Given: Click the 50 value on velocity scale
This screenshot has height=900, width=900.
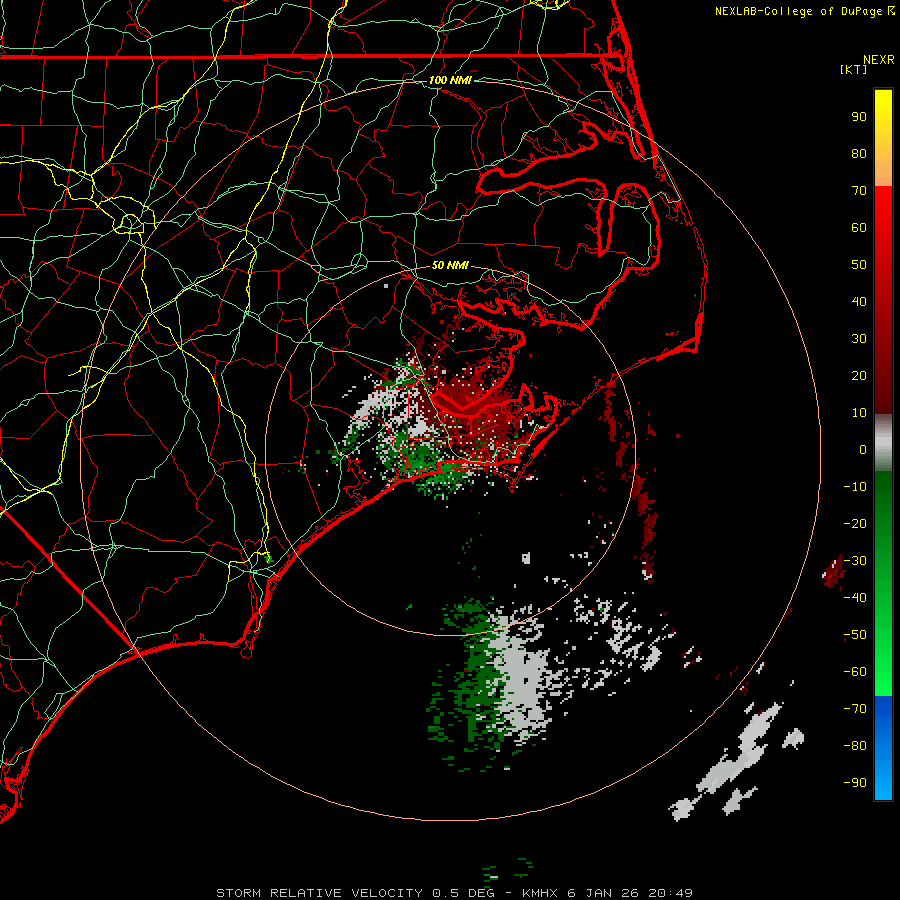Looking at the screenshot, I should coord(859,265).
